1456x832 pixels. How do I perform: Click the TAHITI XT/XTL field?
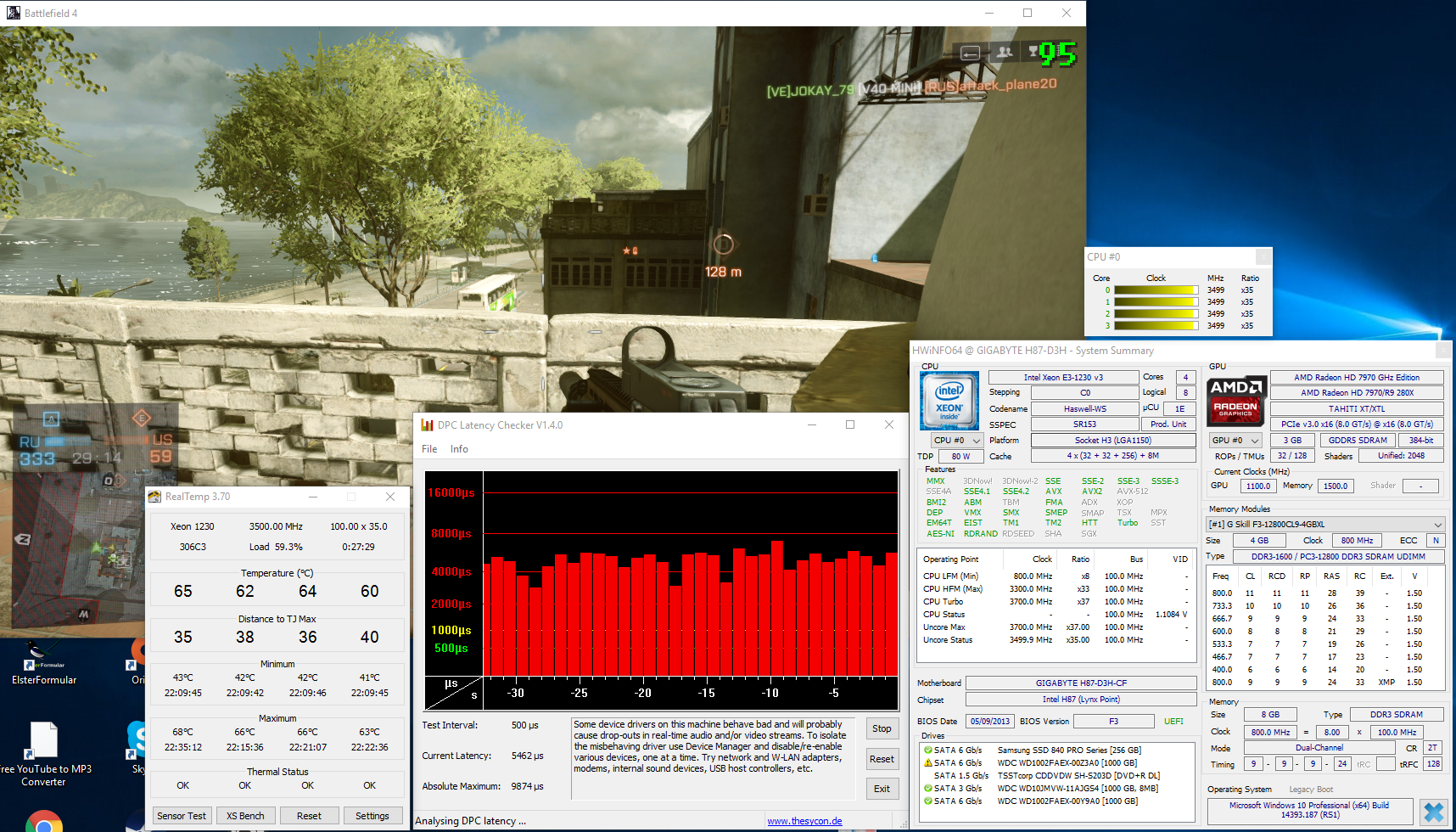(1357, 409)
